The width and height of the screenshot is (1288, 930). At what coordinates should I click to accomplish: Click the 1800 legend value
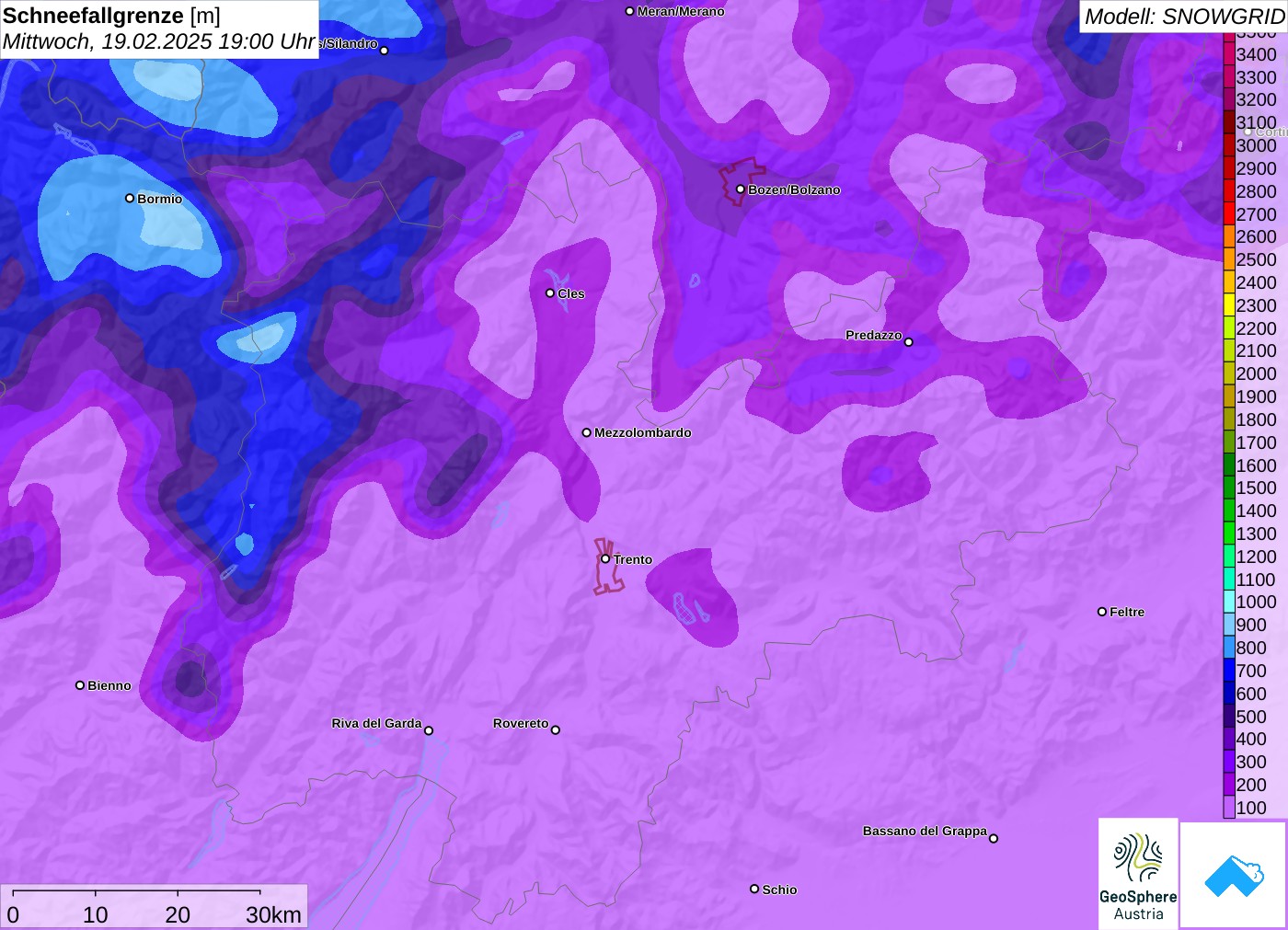click(1257, 419)
